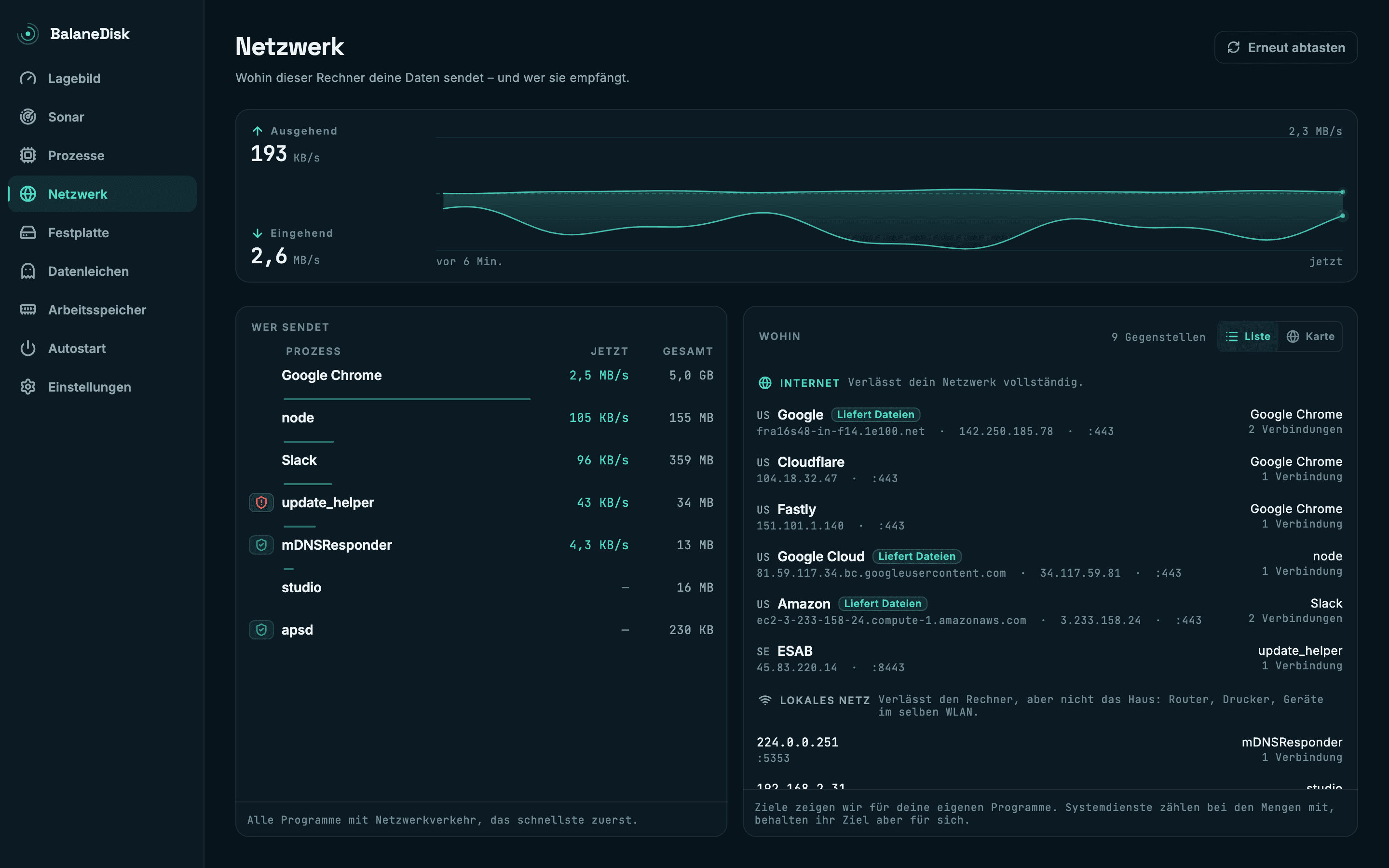The width and height of the screenshot is (1389, 868).
Task: Switch destinations to Liste view
Action: pyautogui.click(x=1248, y=337)
